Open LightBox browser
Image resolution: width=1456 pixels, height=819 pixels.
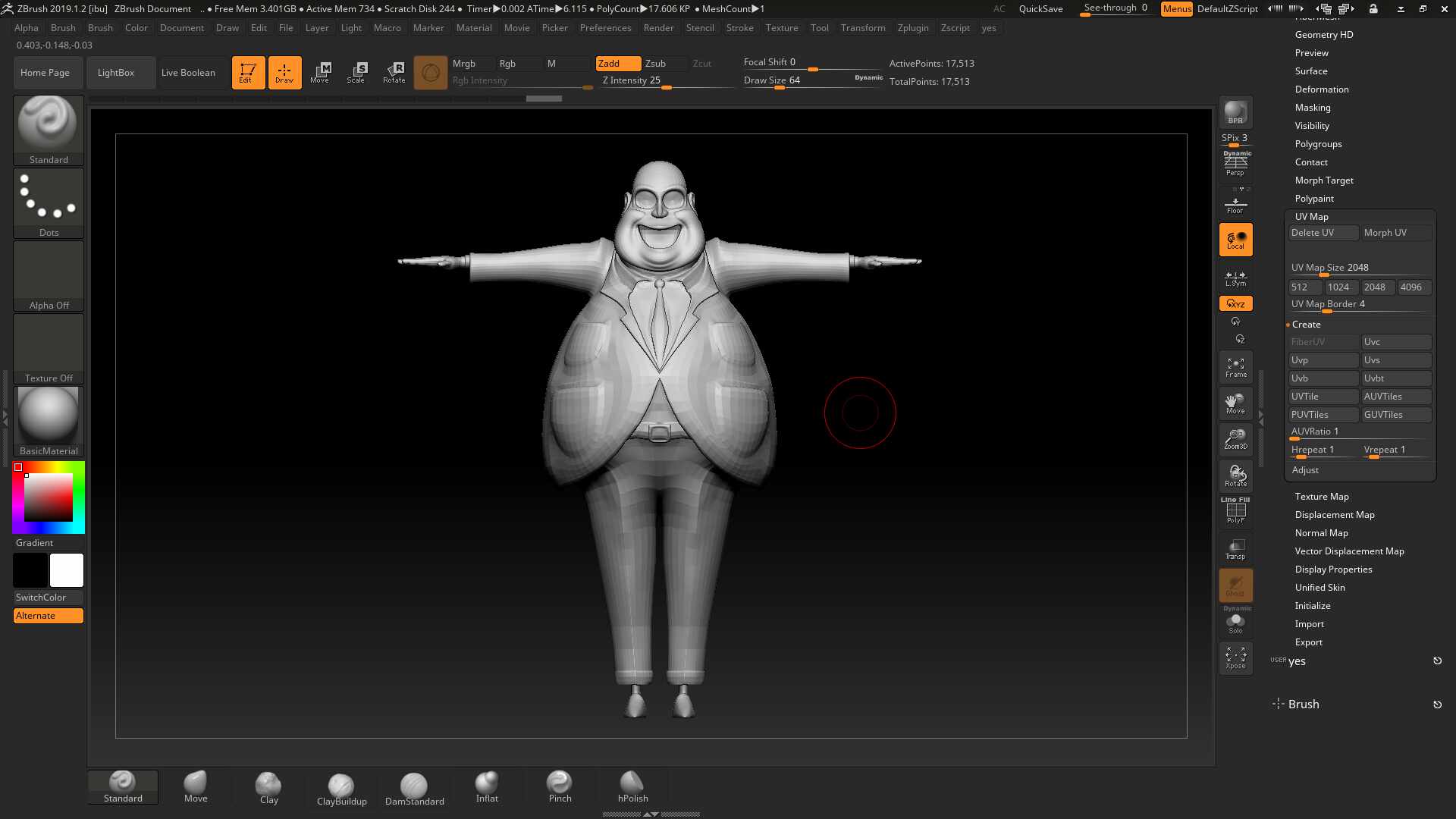click(121, 73)
